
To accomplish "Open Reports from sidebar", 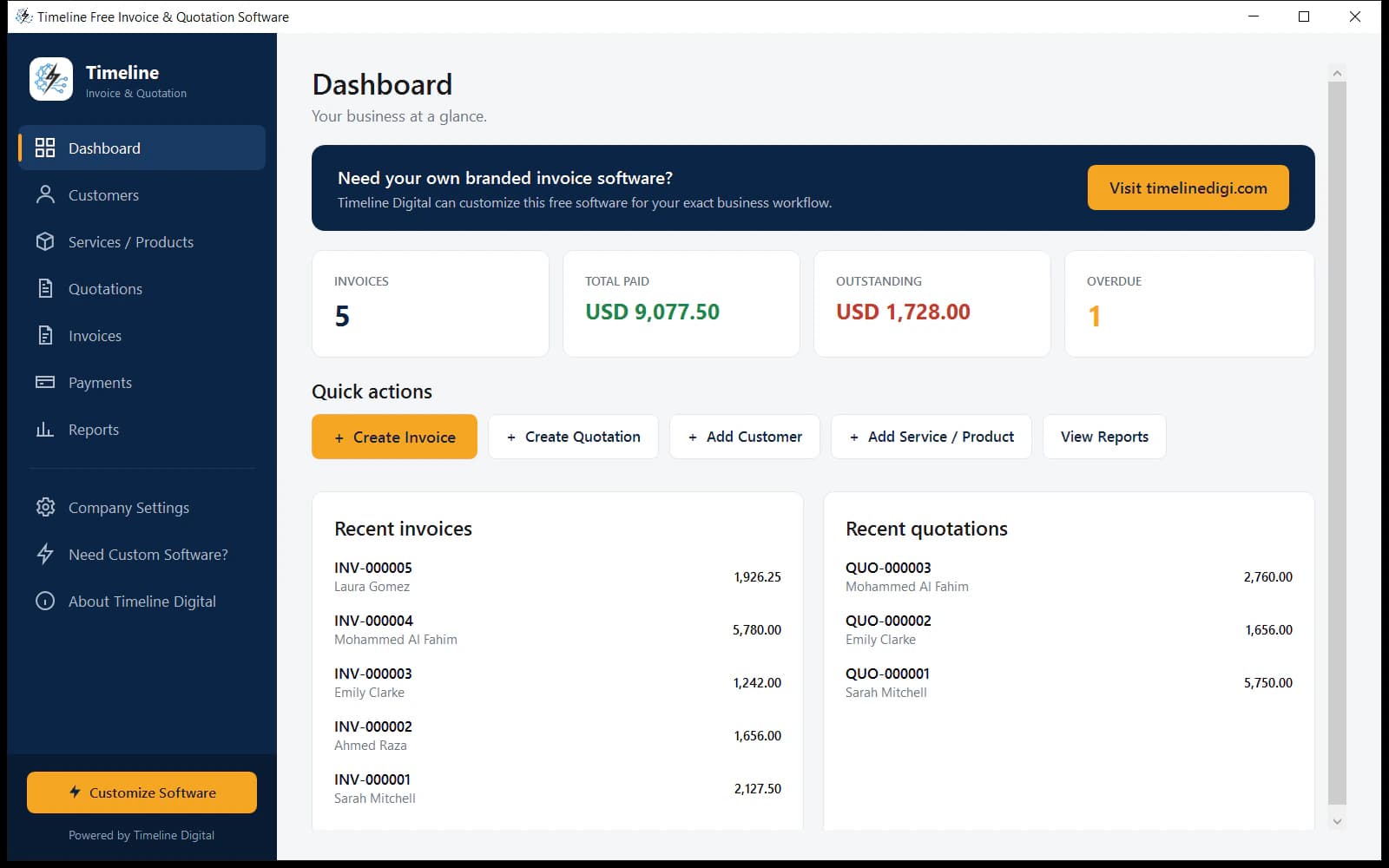I will point(142,429).
